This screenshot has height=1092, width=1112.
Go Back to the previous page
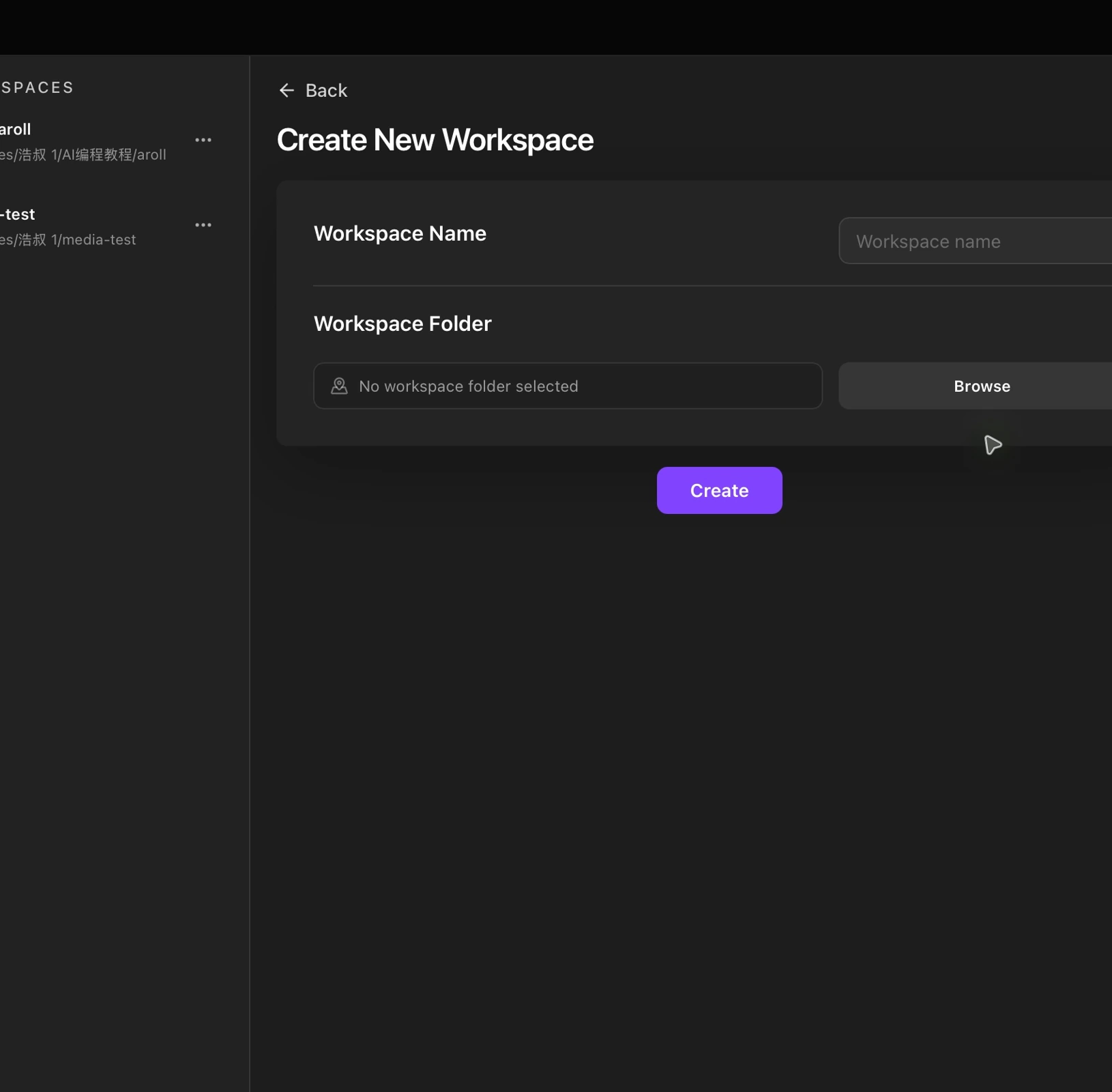pos(313,90)
